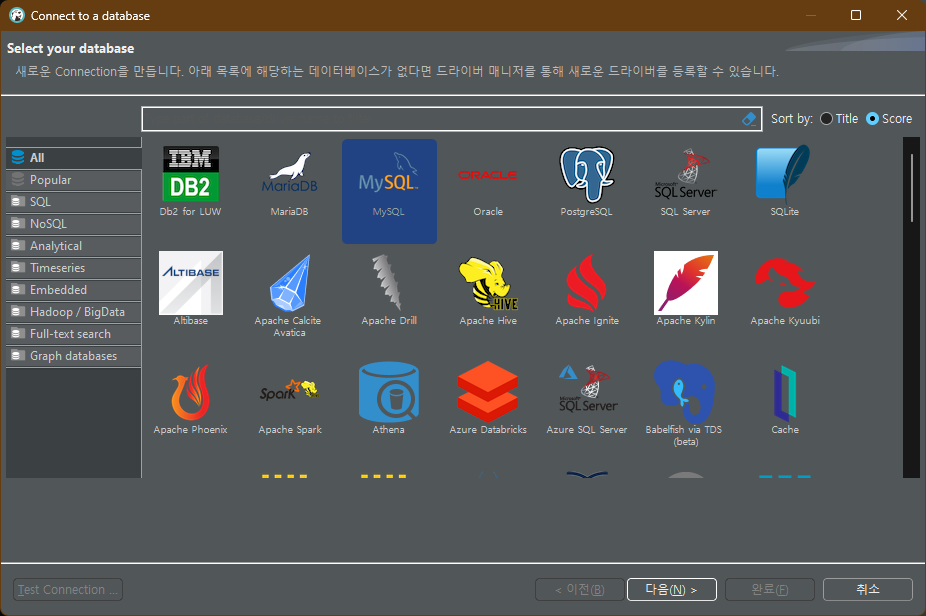Select the PostgreSQL elephant icon
The height and width of the screenshot is (616, 926).
point(586,174)
